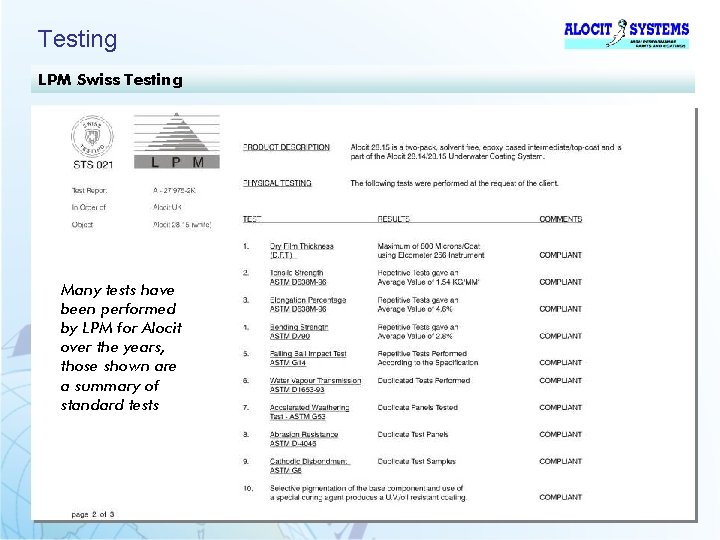Image resolution: width=720 pixels, height=540 pixels.
Task: Click the "In Order of" label
Action: click(88, 208)
